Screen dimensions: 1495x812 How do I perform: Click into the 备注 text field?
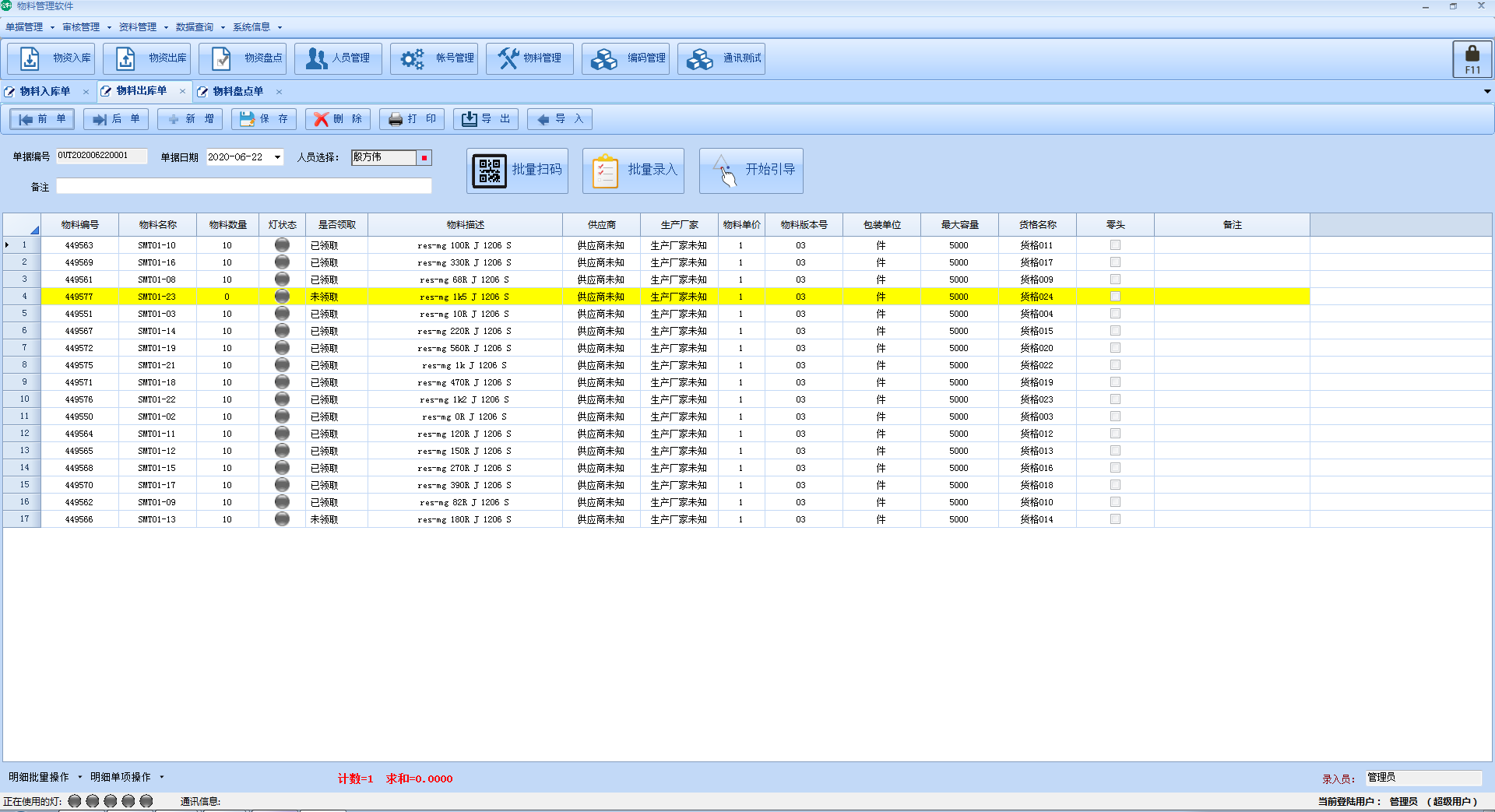pyautogui.click(x=244, y=186)
